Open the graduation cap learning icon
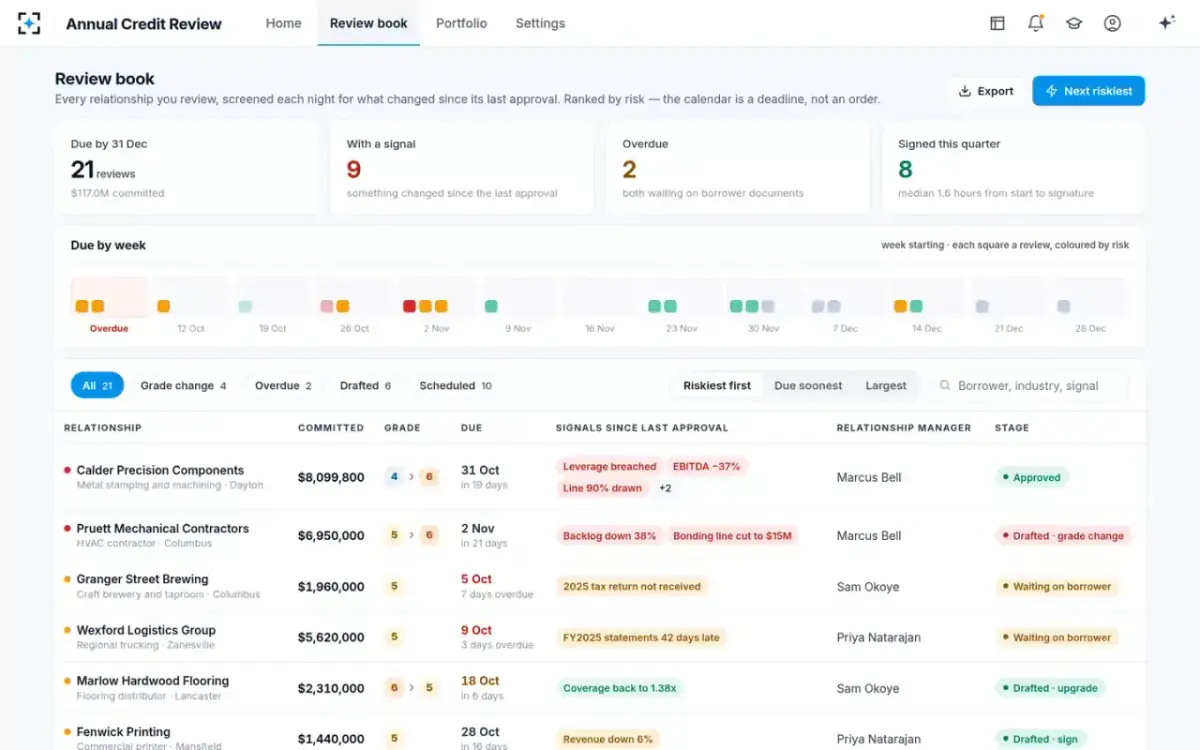 1074,23
